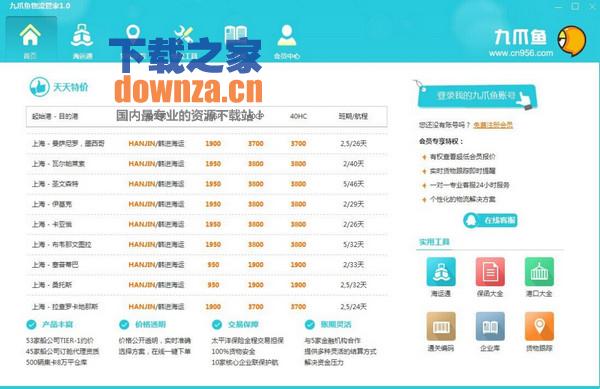The width and height of the screenshot is (600, 389).
Task: Select the 实用工具 section heading
Action: coord(434,242)
